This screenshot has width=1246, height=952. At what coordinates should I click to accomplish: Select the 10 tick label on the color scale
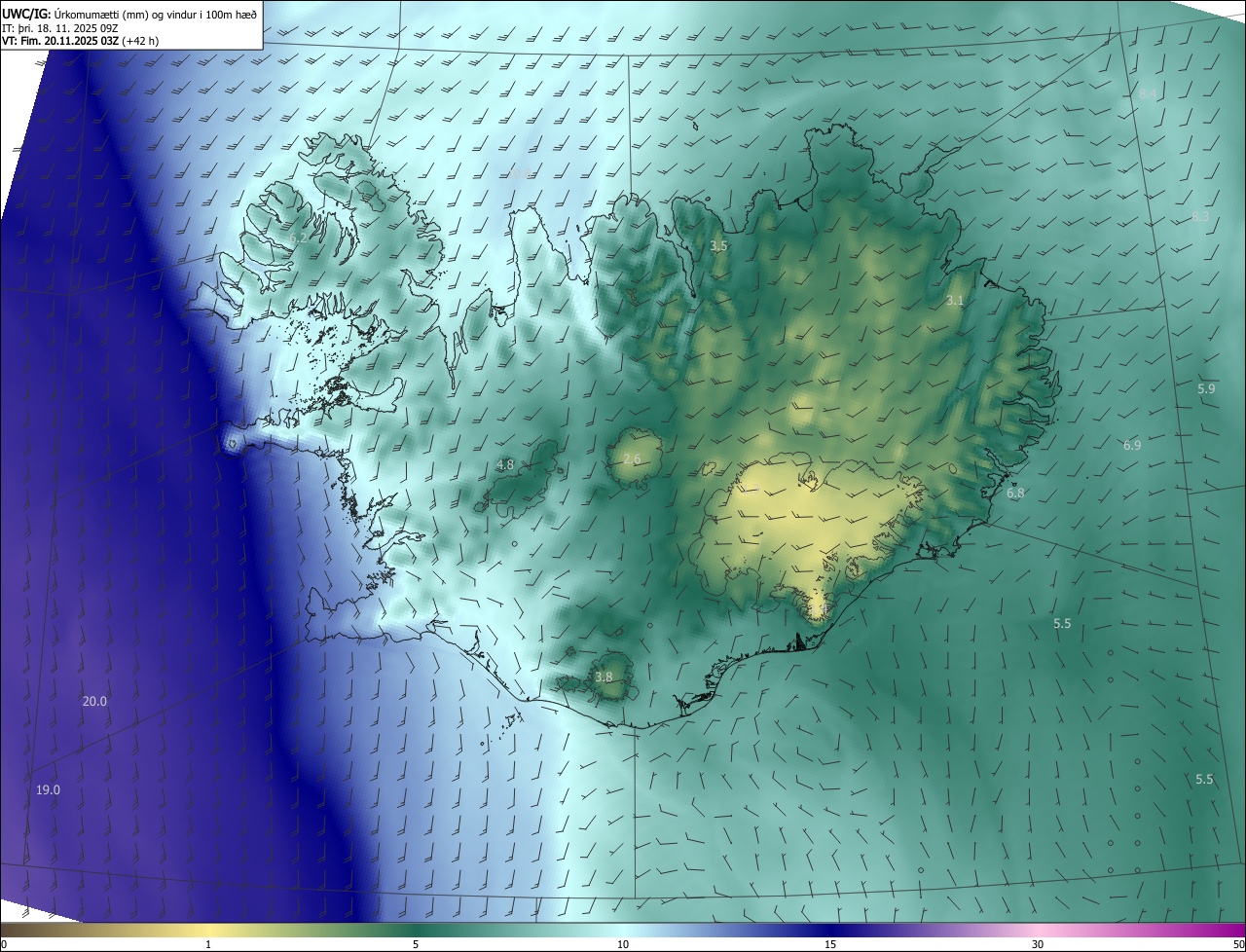623,944
